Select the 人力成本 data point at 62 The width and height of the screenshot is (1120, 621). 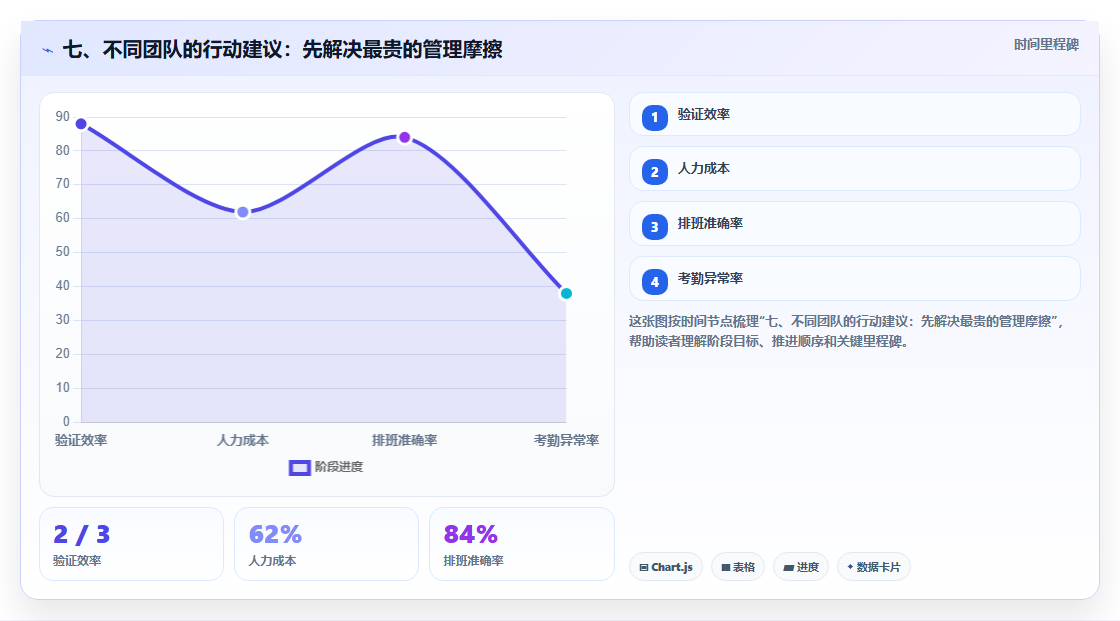[x=243, y=212]
